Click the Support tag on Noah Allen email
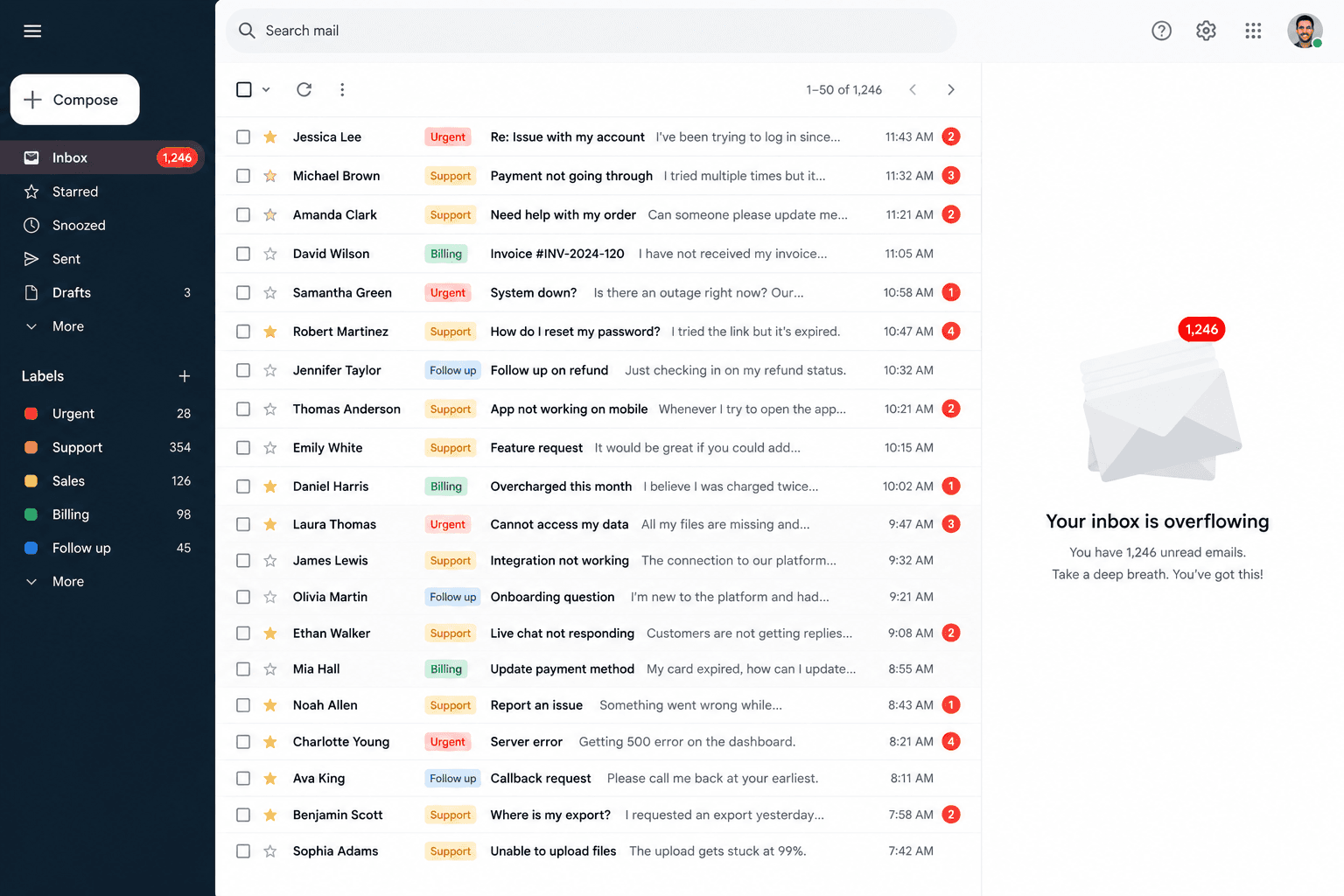This screenshot has height=896, width=1344. 451,705
